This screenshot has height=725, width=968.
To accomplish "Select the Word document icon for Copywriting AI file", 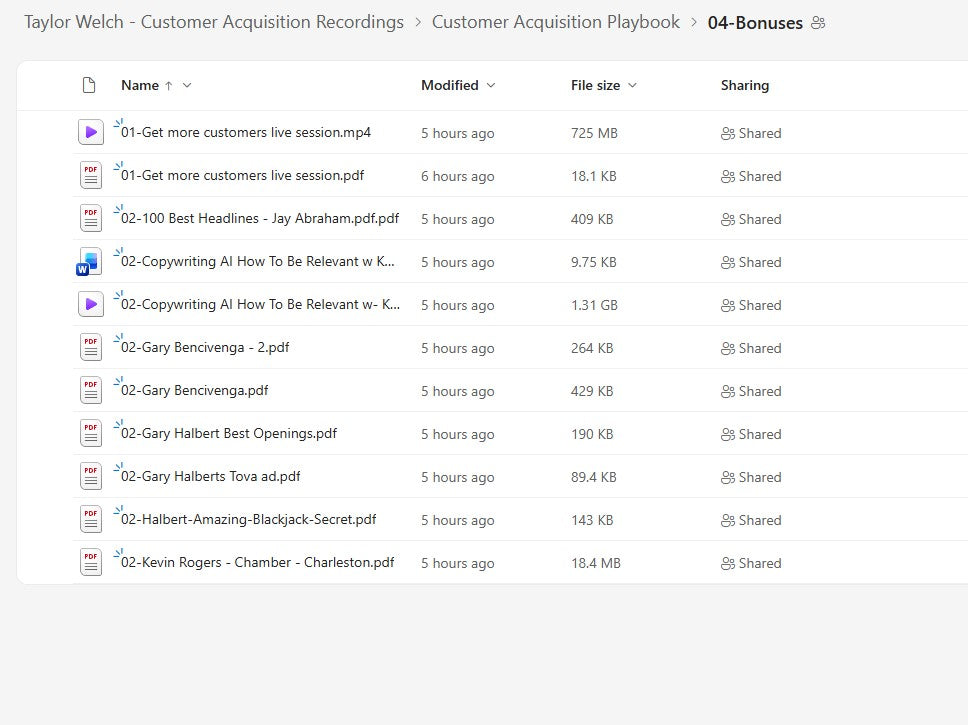I will tap(90, 261).
